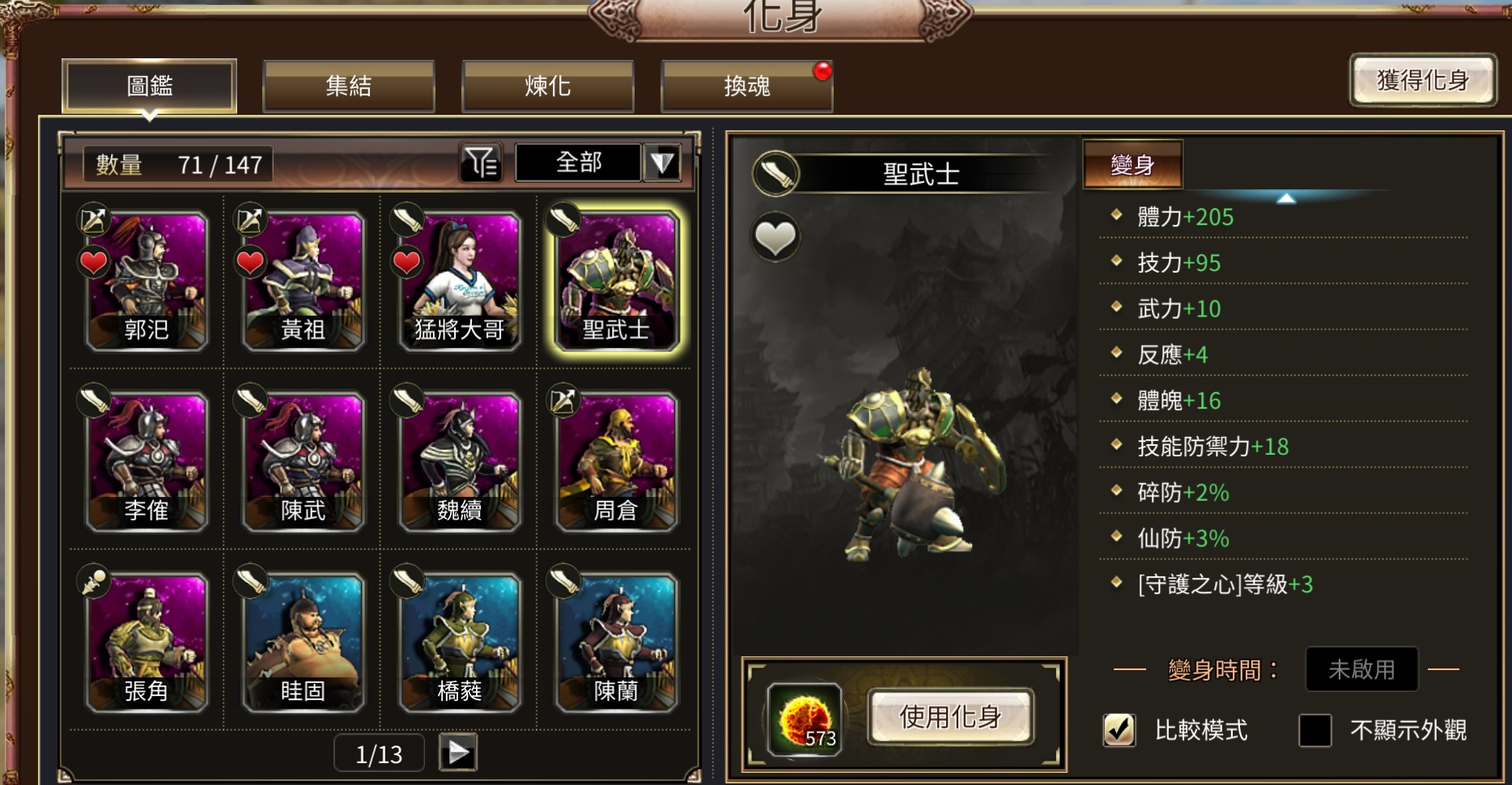Click the red heart on 郭汜 card
Image resolution: width=1512 pixels, height=785 pixels.
pyautogui.click(x=94, y=262)
